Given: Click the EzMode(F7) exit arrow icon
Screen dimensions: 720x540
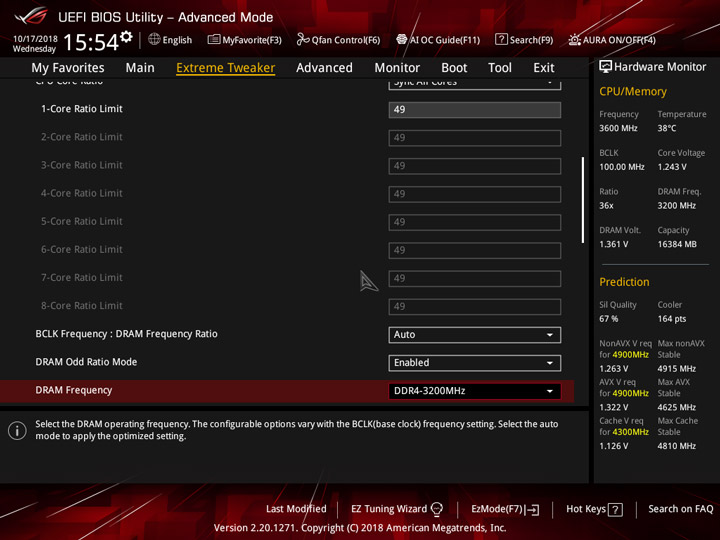Looking at the screenshot, I should [x=533, y=509].
